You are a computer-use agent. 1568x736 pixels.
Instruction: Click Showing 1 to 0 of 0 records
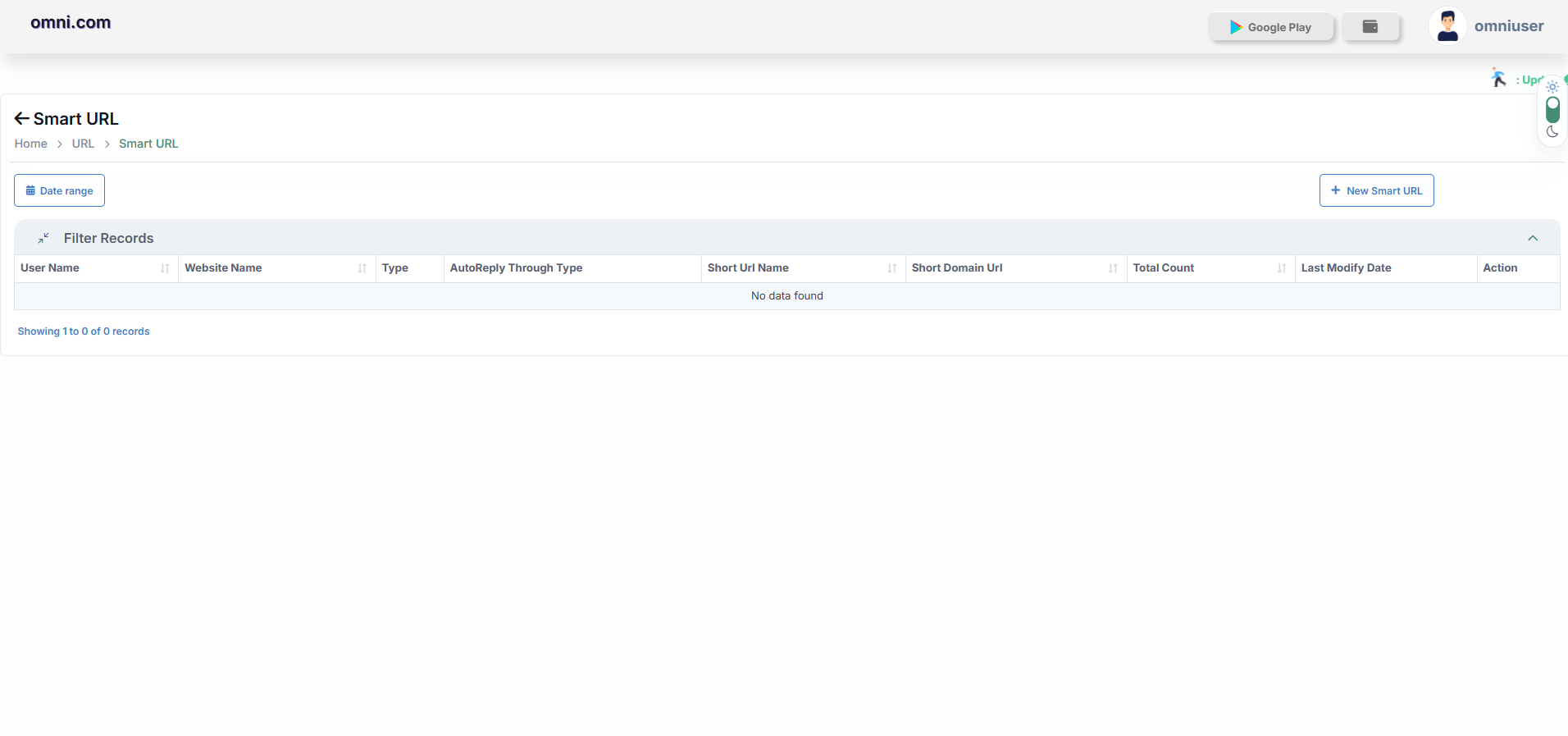pyautogui.click(x=84, y=331)
